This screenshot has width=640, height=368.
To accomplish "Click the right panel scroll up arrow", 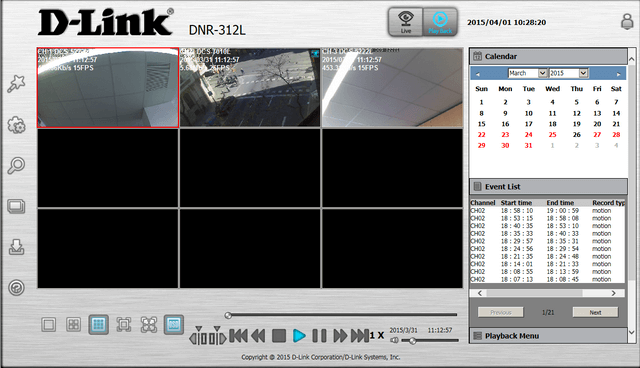I will click(x=632, y=59).
